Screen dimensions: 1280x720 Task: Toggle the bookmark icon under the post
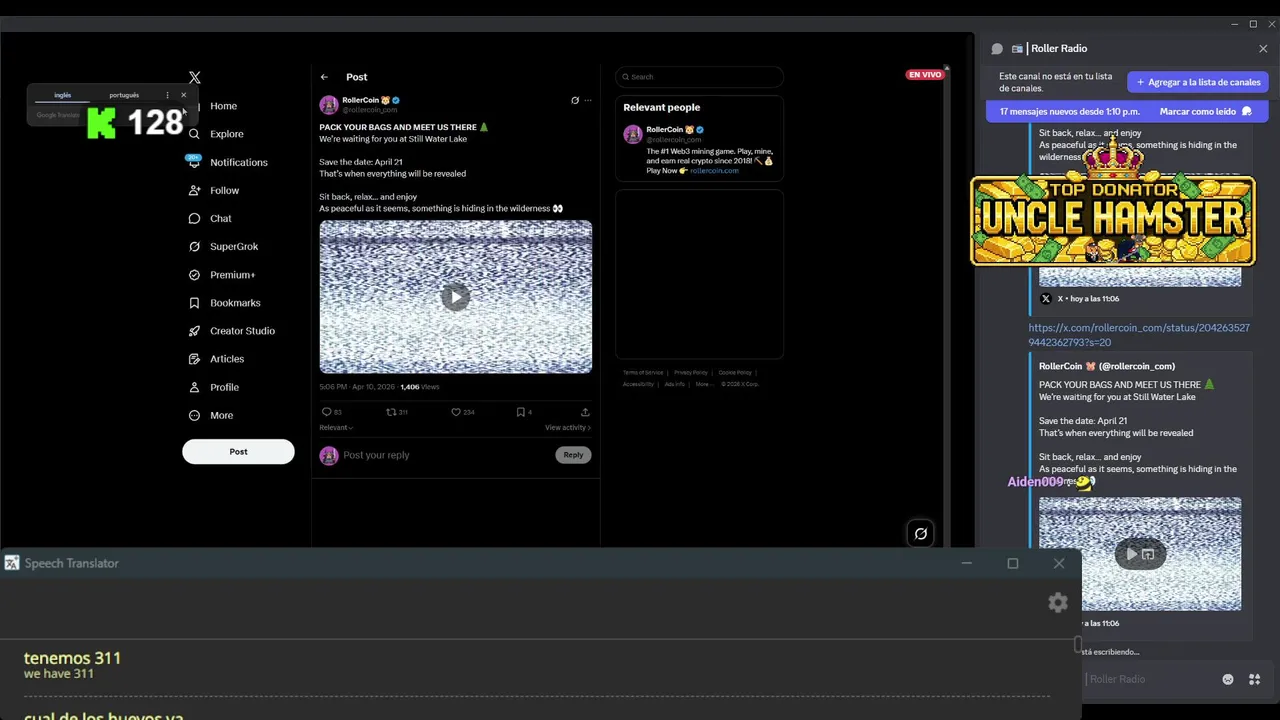click(520, 412)
